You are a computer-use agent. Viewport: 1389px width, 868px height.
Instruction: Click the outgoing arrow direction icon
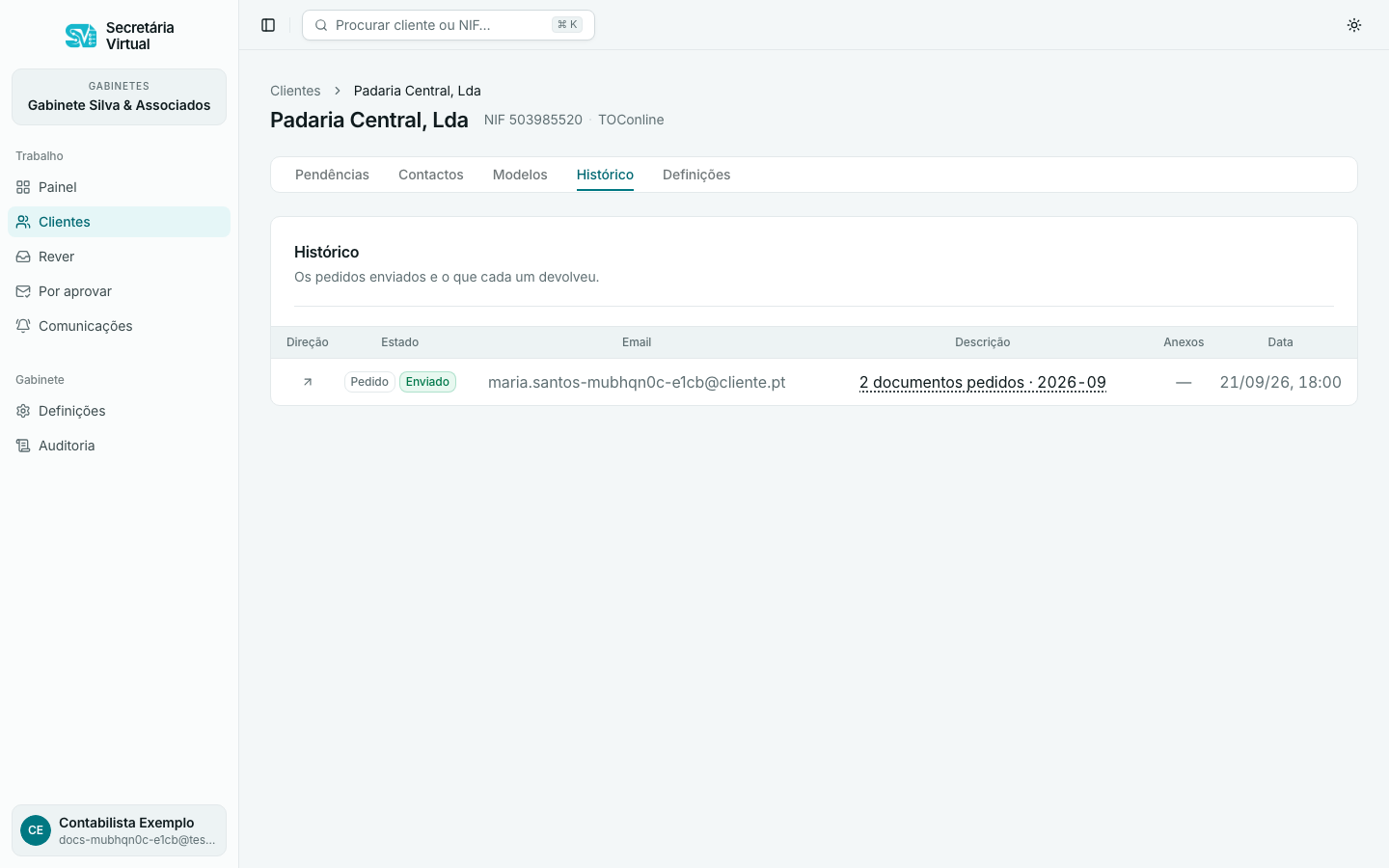point(308,382)
